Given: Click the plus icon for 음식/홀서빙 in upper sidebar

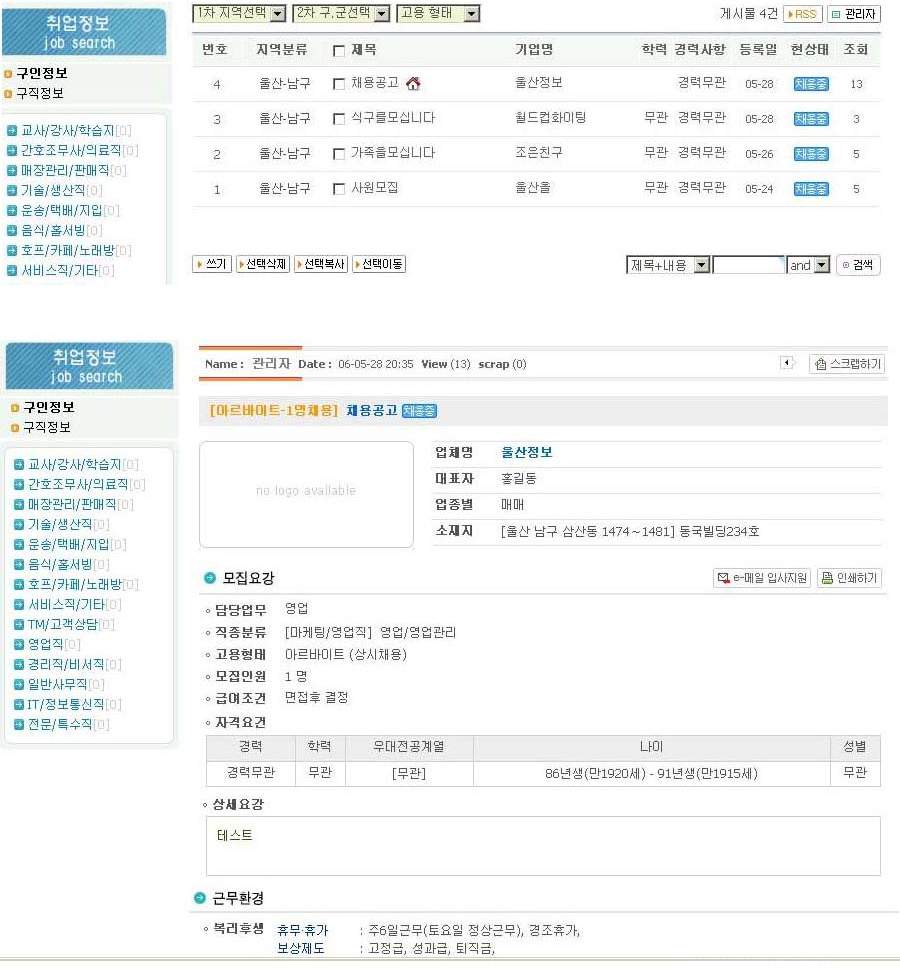Looking at the screenshot, I should pyautogui.click(x=12, y=231).
